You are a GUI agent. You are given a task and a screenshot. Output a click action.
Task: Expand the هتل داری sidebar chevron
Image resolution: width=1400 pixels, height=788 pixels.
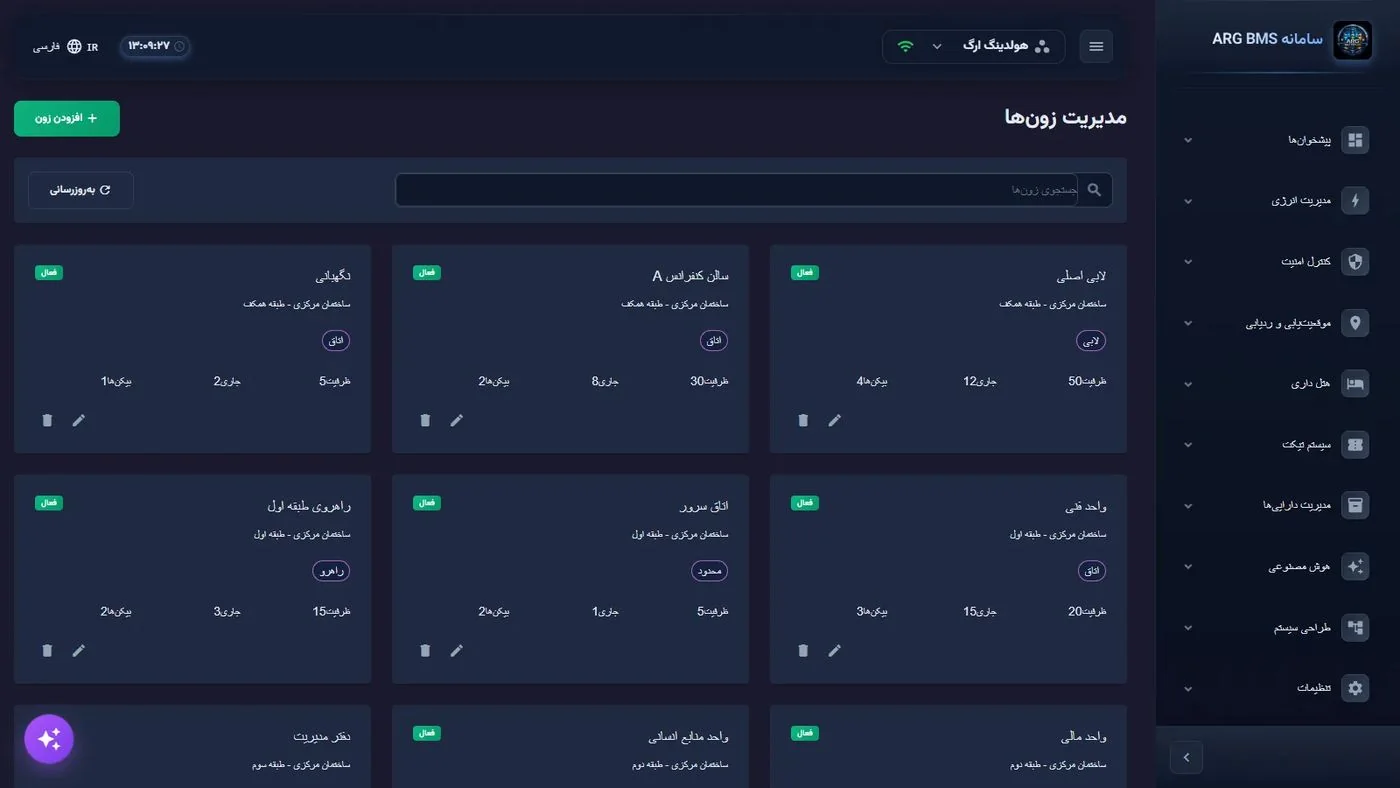(x=1188, y=384)
